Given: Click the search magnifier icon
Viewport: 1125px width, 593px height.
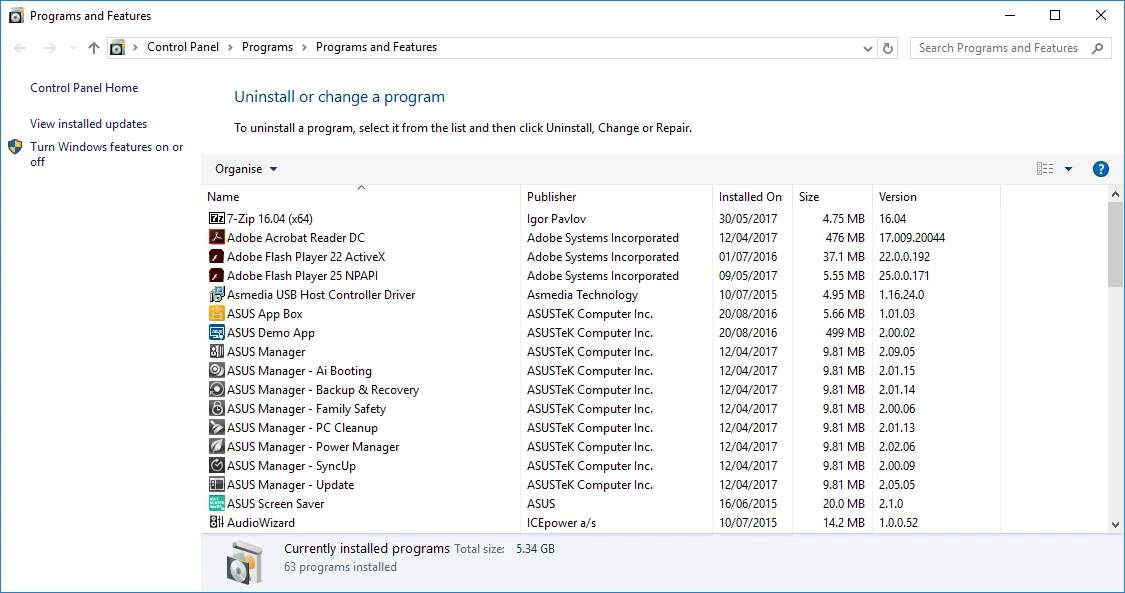Looking at the screenshot, I should click(x=1097, y=48).
